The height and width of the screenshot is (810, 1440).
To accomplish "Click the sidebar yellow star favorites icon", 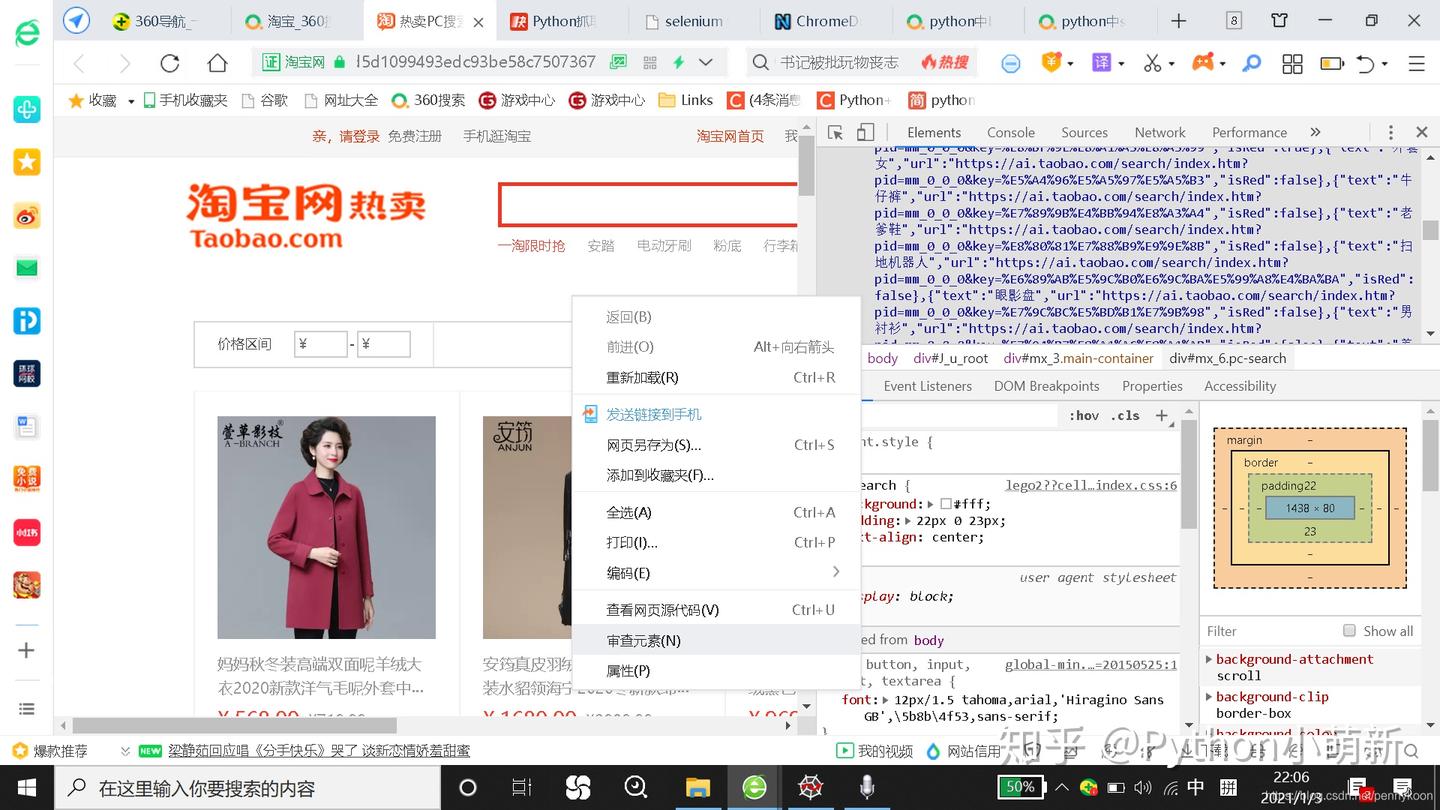I will (x=27, y=162).
